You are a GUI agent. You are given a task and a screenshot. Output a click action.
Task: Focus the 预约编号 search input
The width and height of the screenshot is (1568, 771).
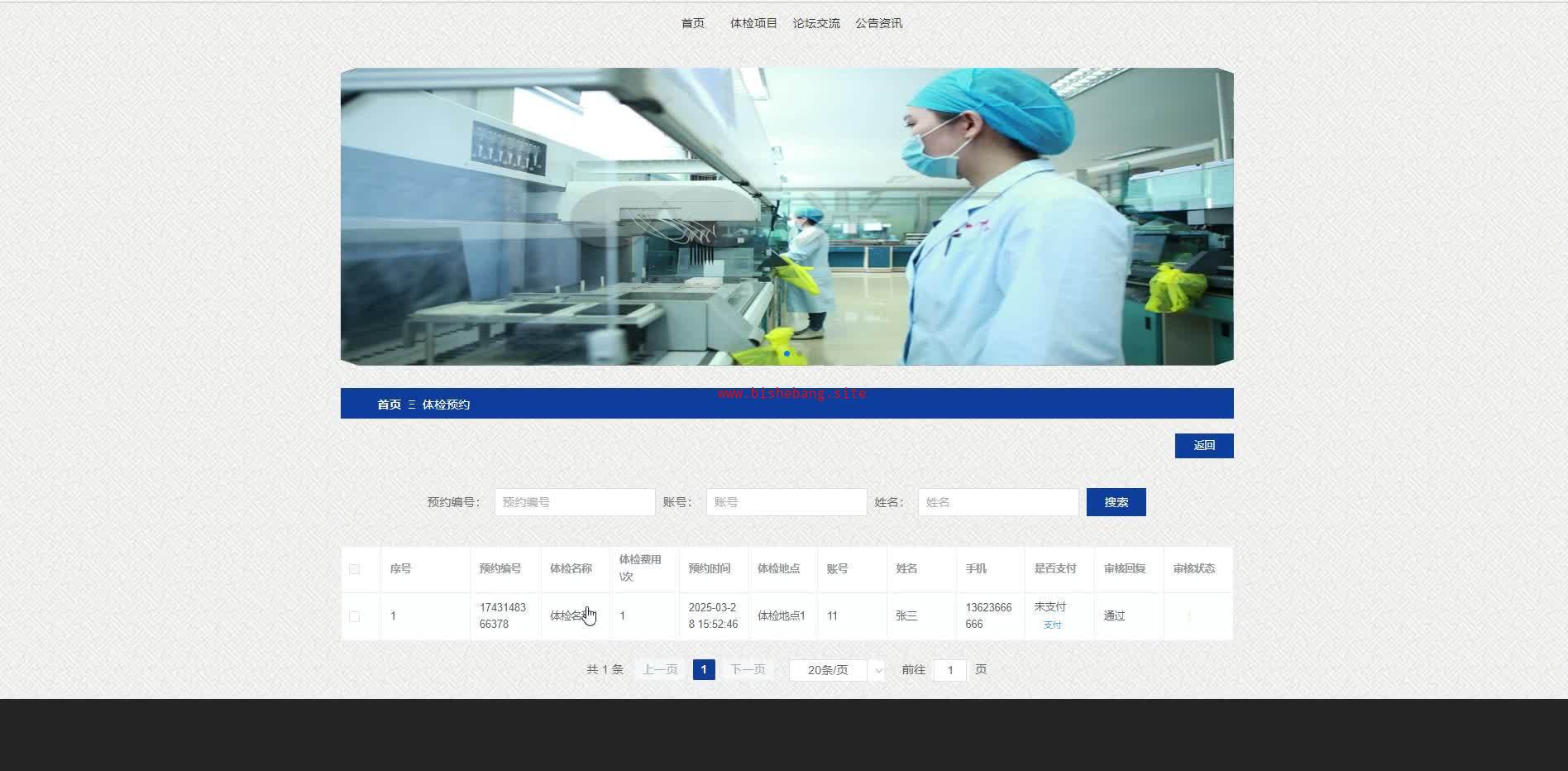575,502
